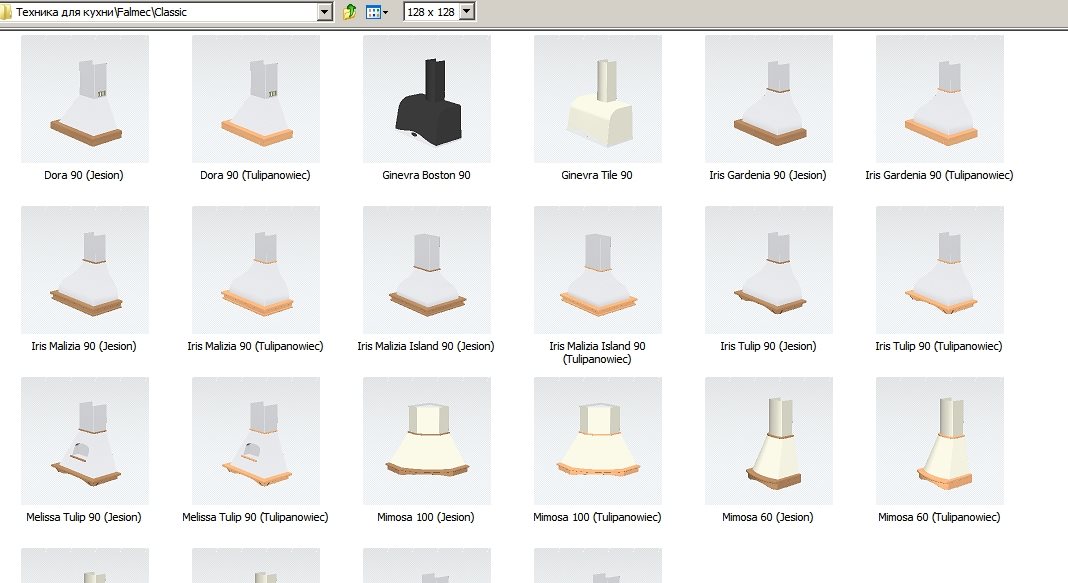Click the 'Iris Malizia Island 90 (Tulipanowiec)' label
Viewport: 1068px width, 583px height.
(597, 352)
